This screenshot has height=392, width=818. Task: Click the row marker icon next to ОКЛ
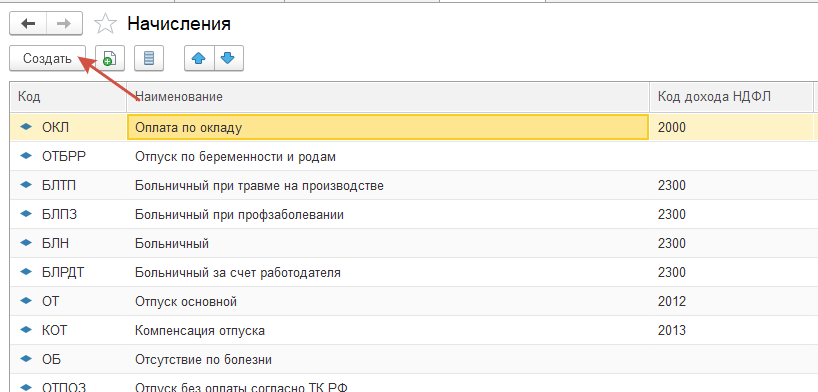click(x=26, y=127)
